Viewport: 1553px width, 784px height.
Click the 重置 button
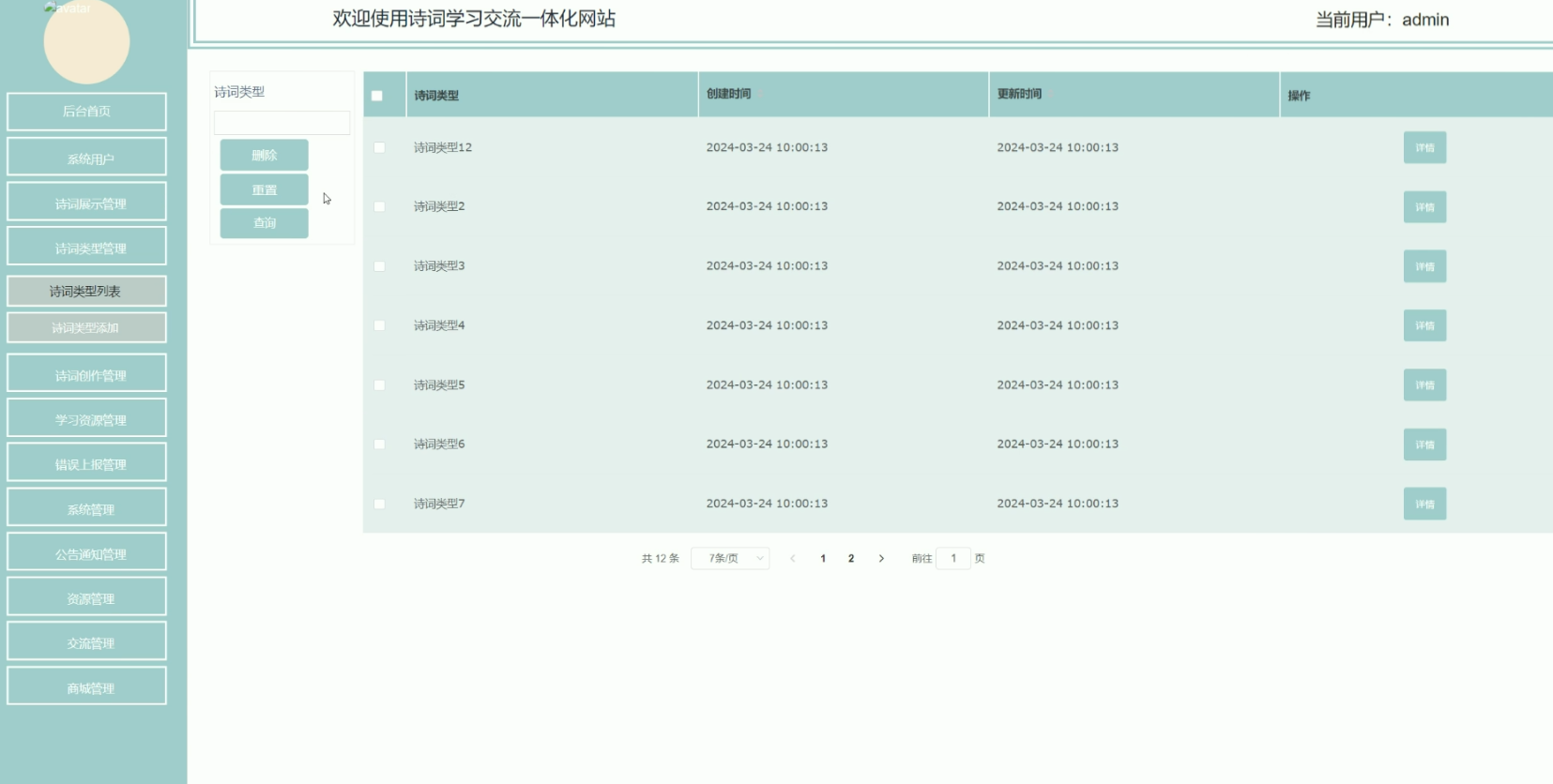[x=265, y=189]
